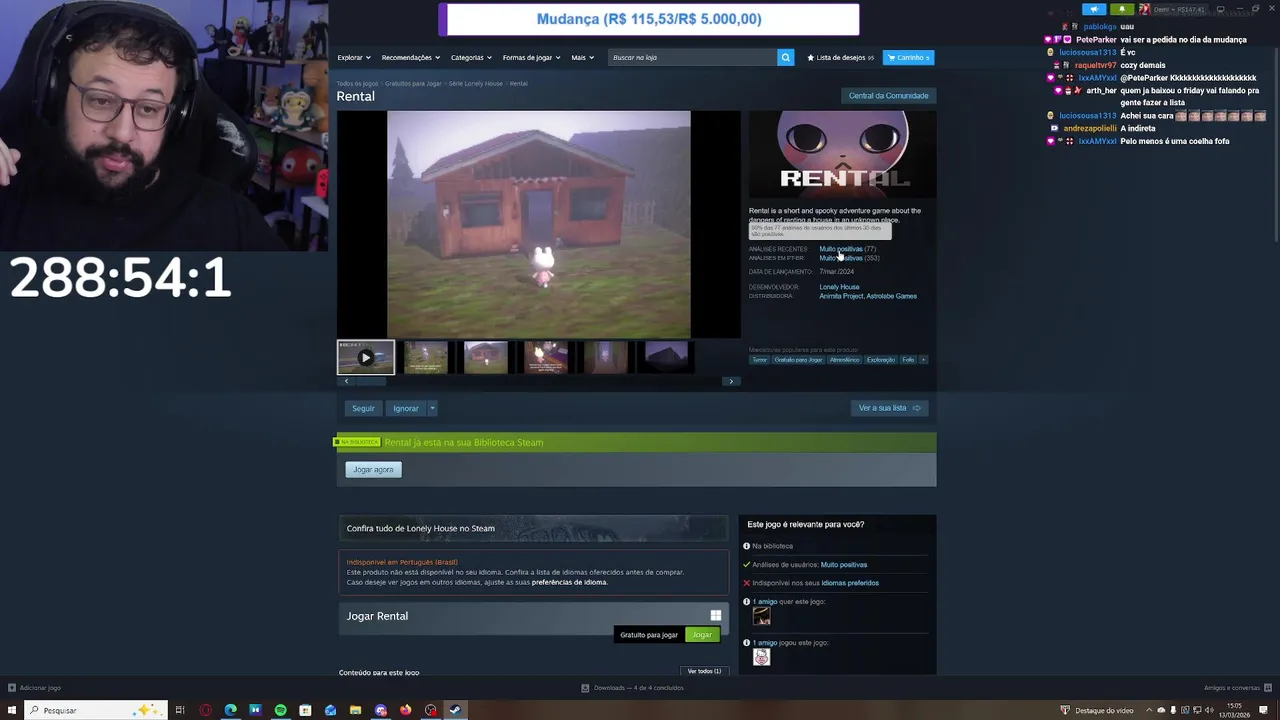Open the Recomendações menu
The width and height of the screenshot is (1280, 720).
[x=410, y=57]
